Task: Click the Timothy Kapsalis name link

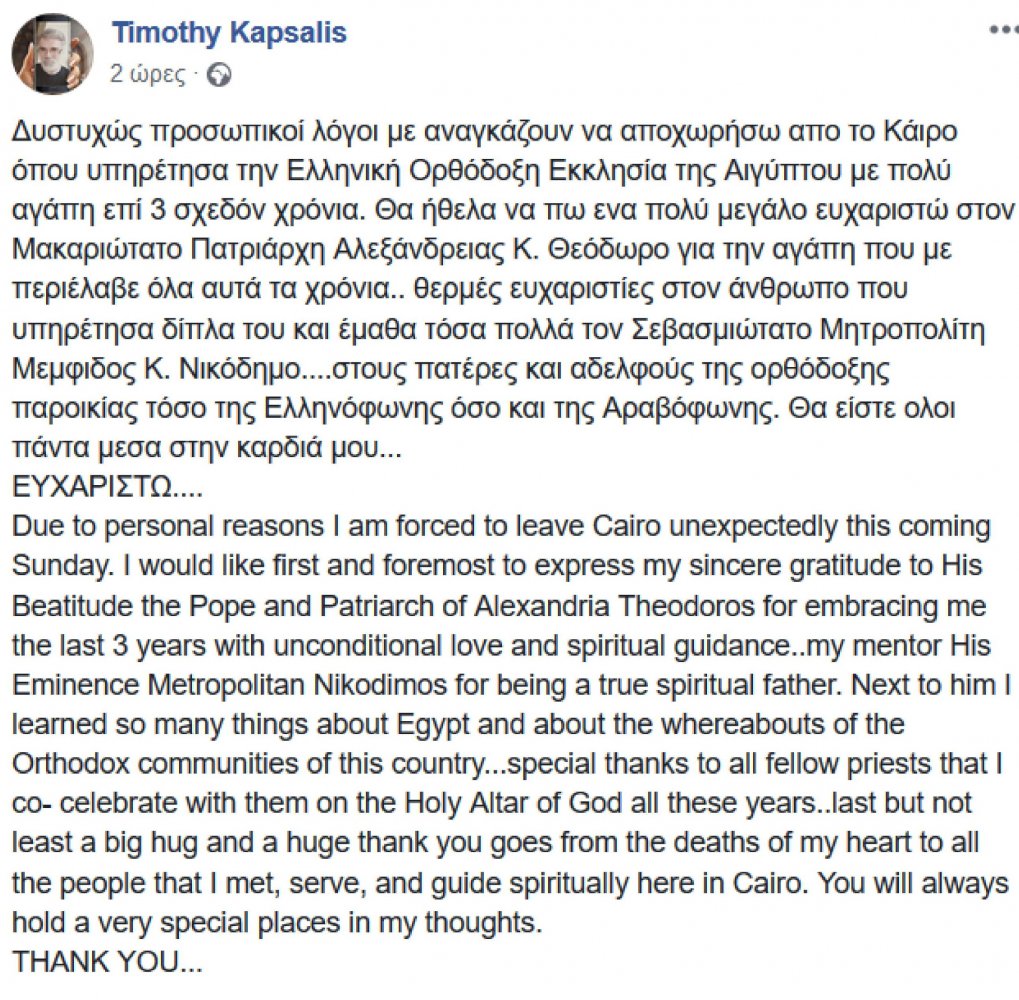Action: click(x=229, y=32)
